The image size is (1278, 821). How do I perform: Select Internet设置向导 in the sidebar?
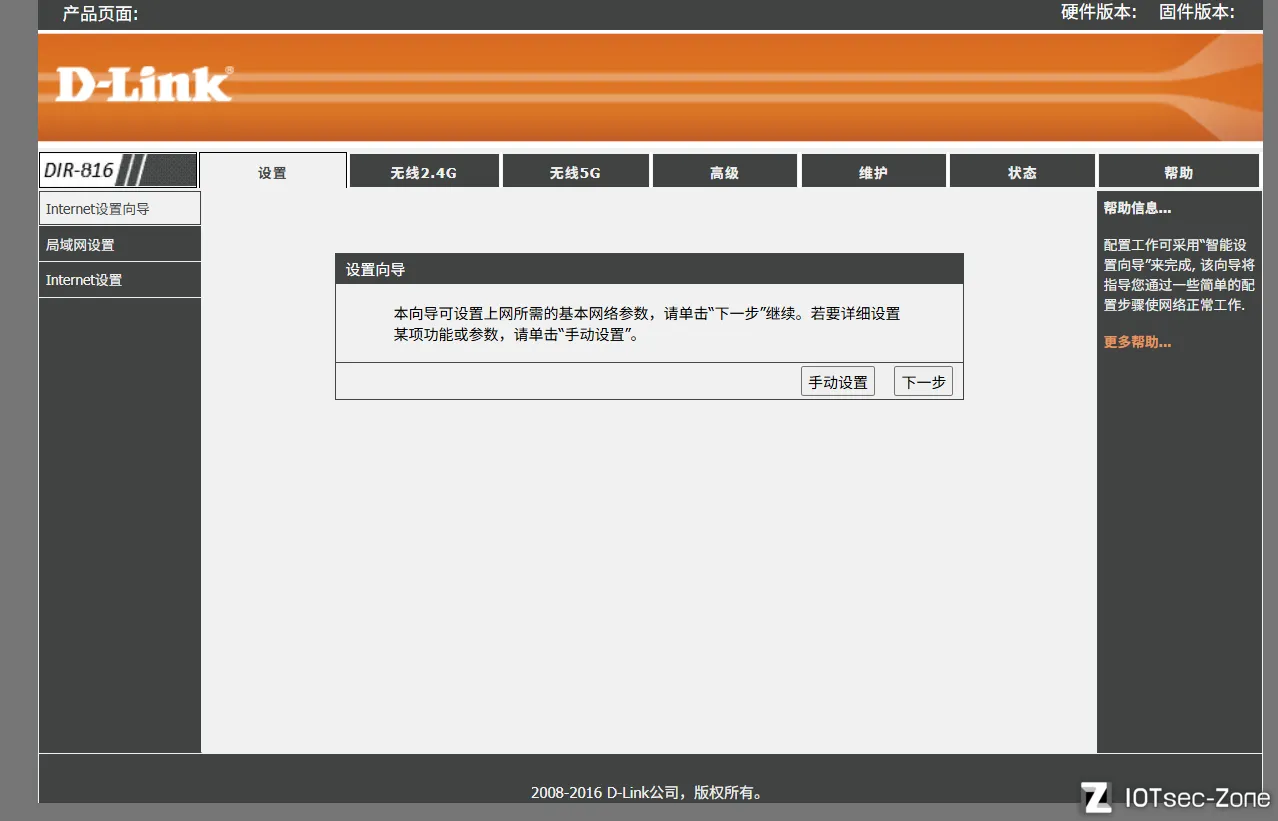[x=120, y=209]
